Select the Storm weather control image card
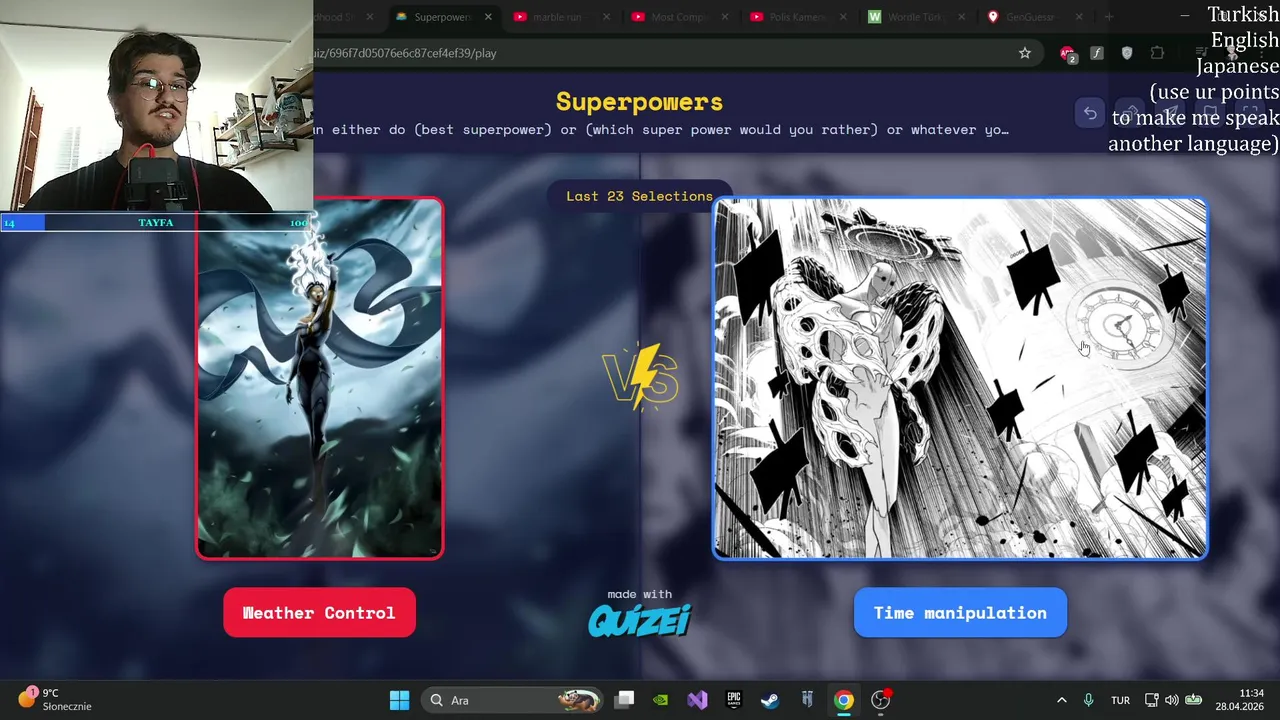 (319, 378)
